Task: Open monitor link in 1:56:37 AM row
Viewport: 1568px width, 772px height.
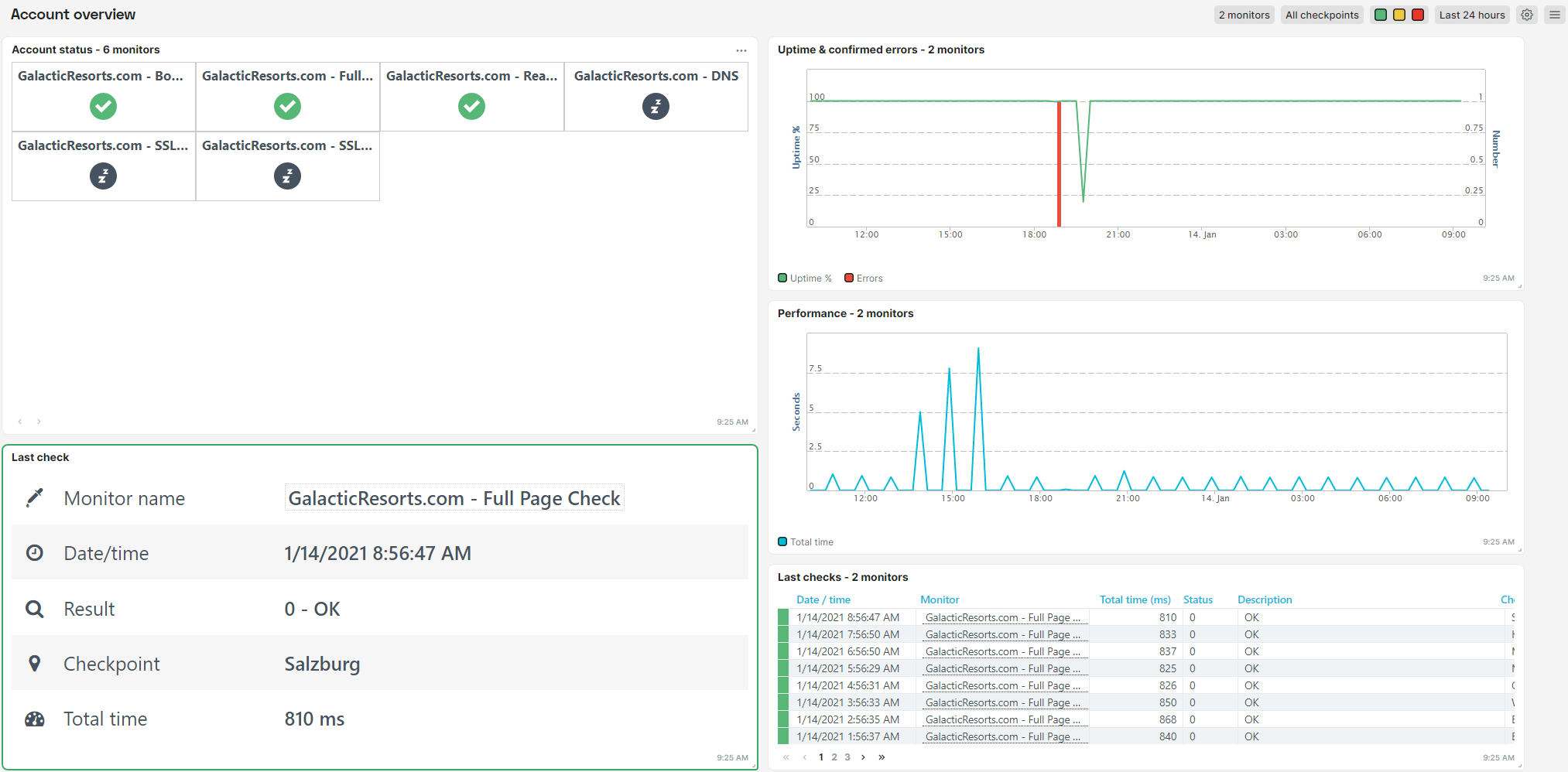Action: (1003, 736)
